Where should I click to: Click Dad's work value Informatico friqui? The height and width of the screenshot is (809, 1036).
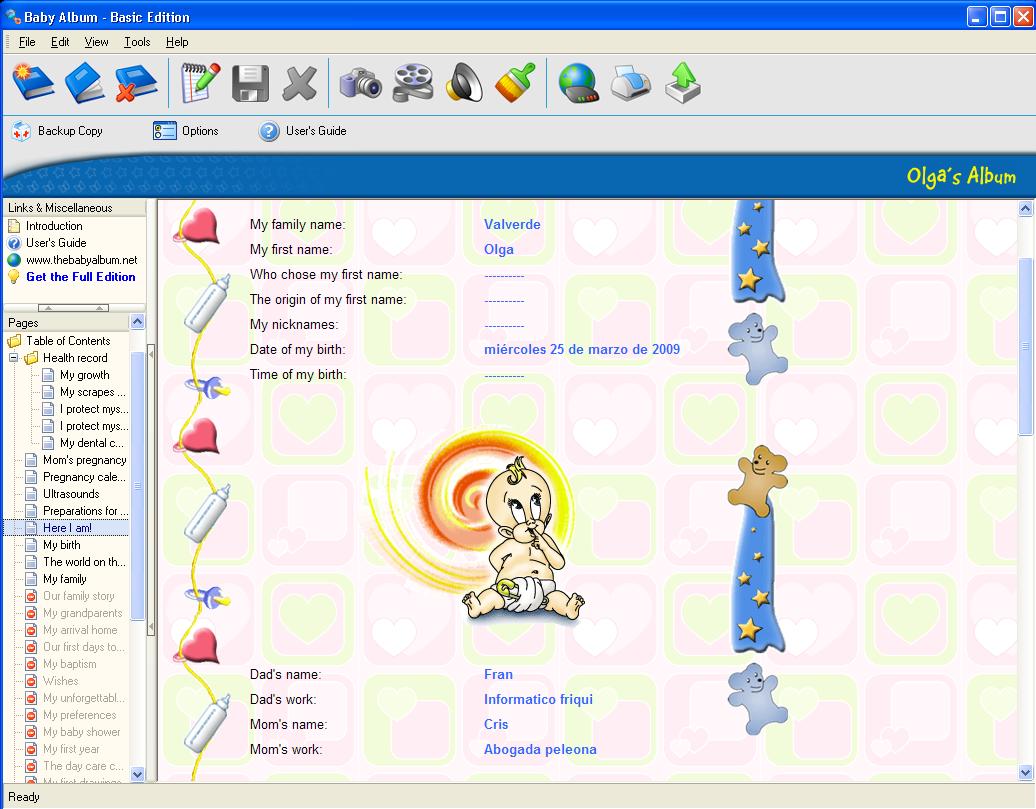[x=538, y=699]
